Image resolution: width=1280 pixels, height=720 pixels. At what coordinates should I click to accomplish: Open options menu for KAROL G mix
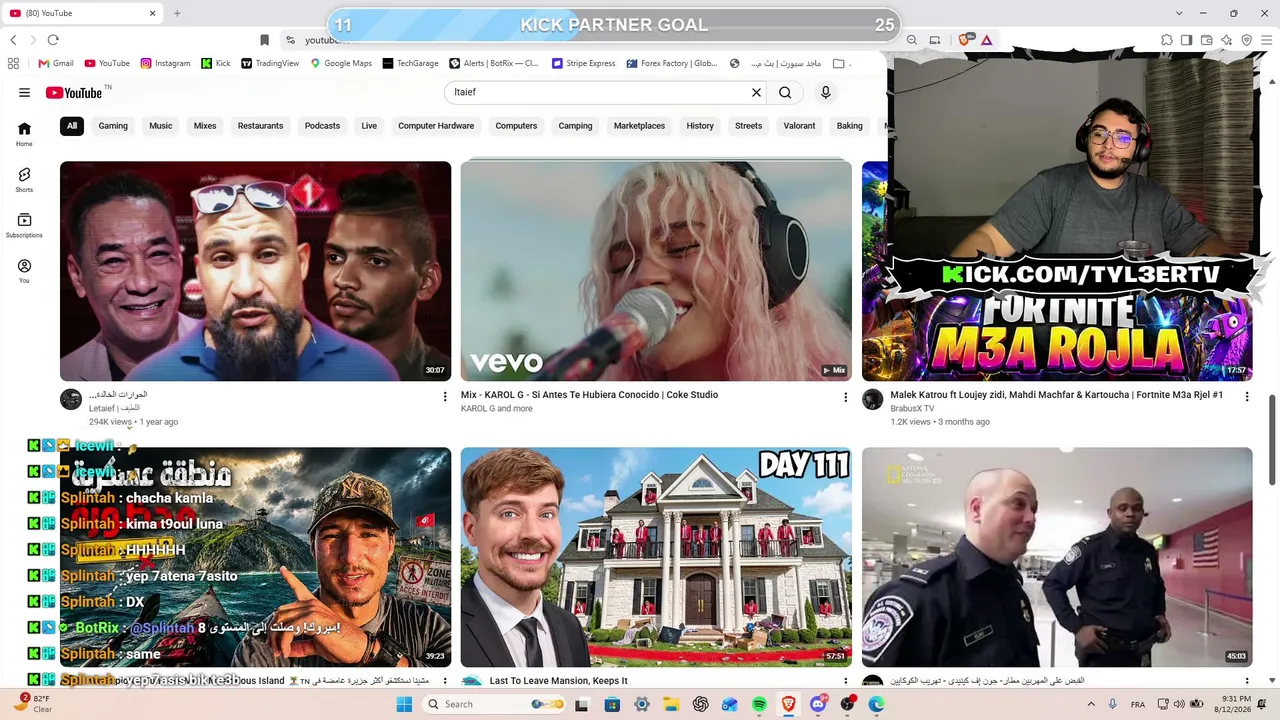point(845,397)
